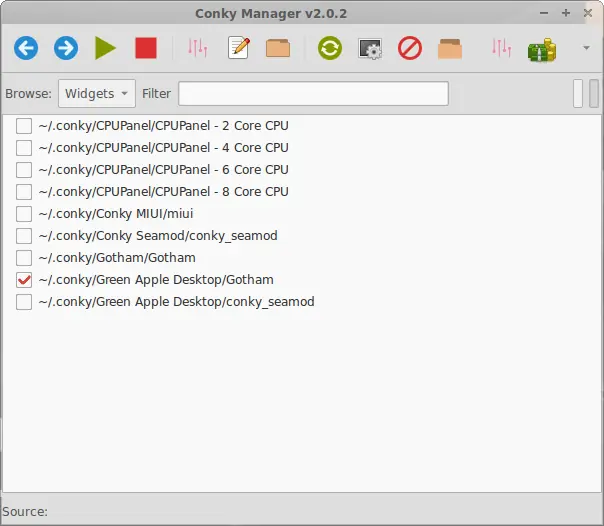Close the Conky Manager window

[x=588, y=13]
